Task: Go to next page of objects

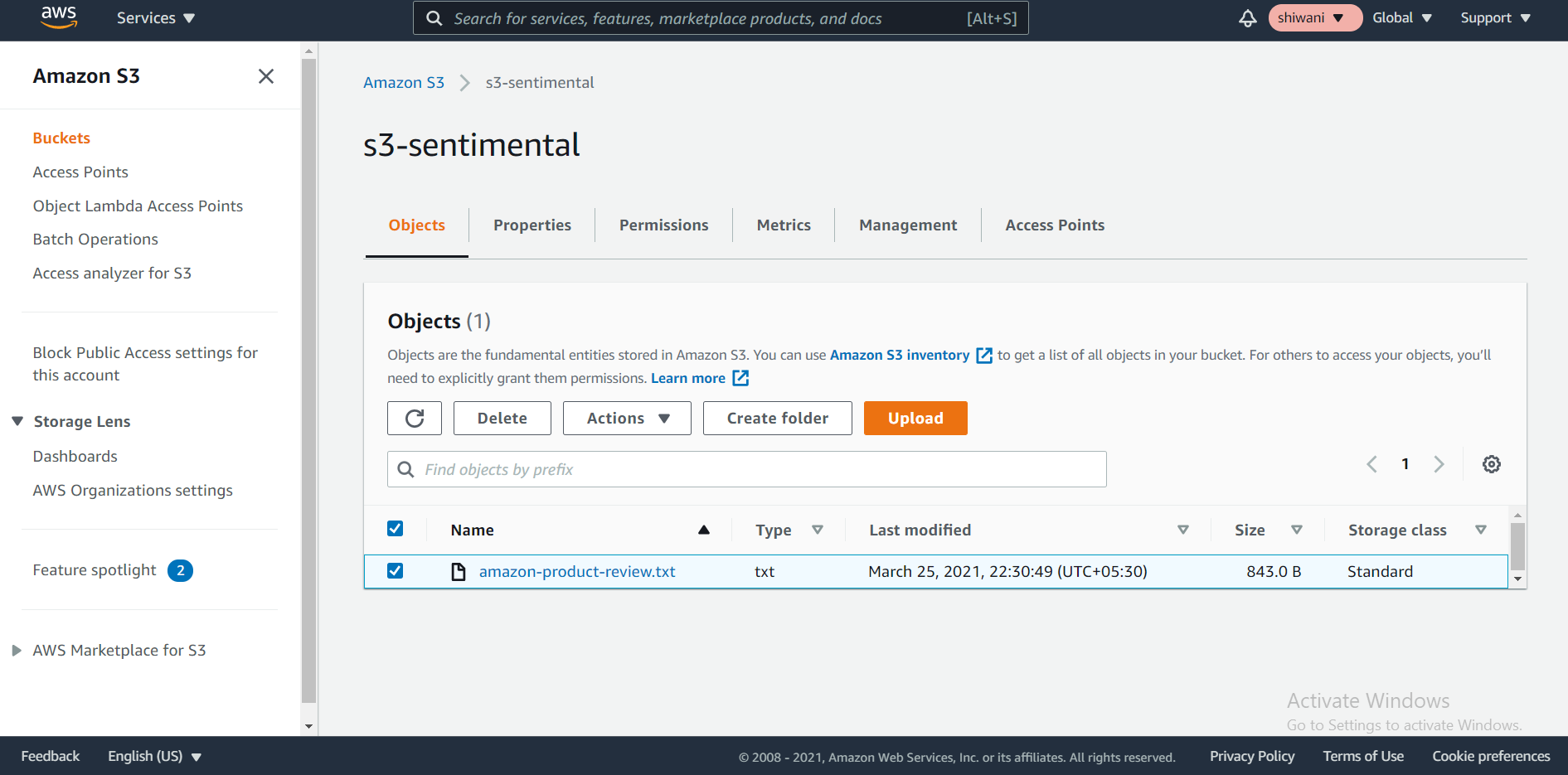Action: (1439, 464)
